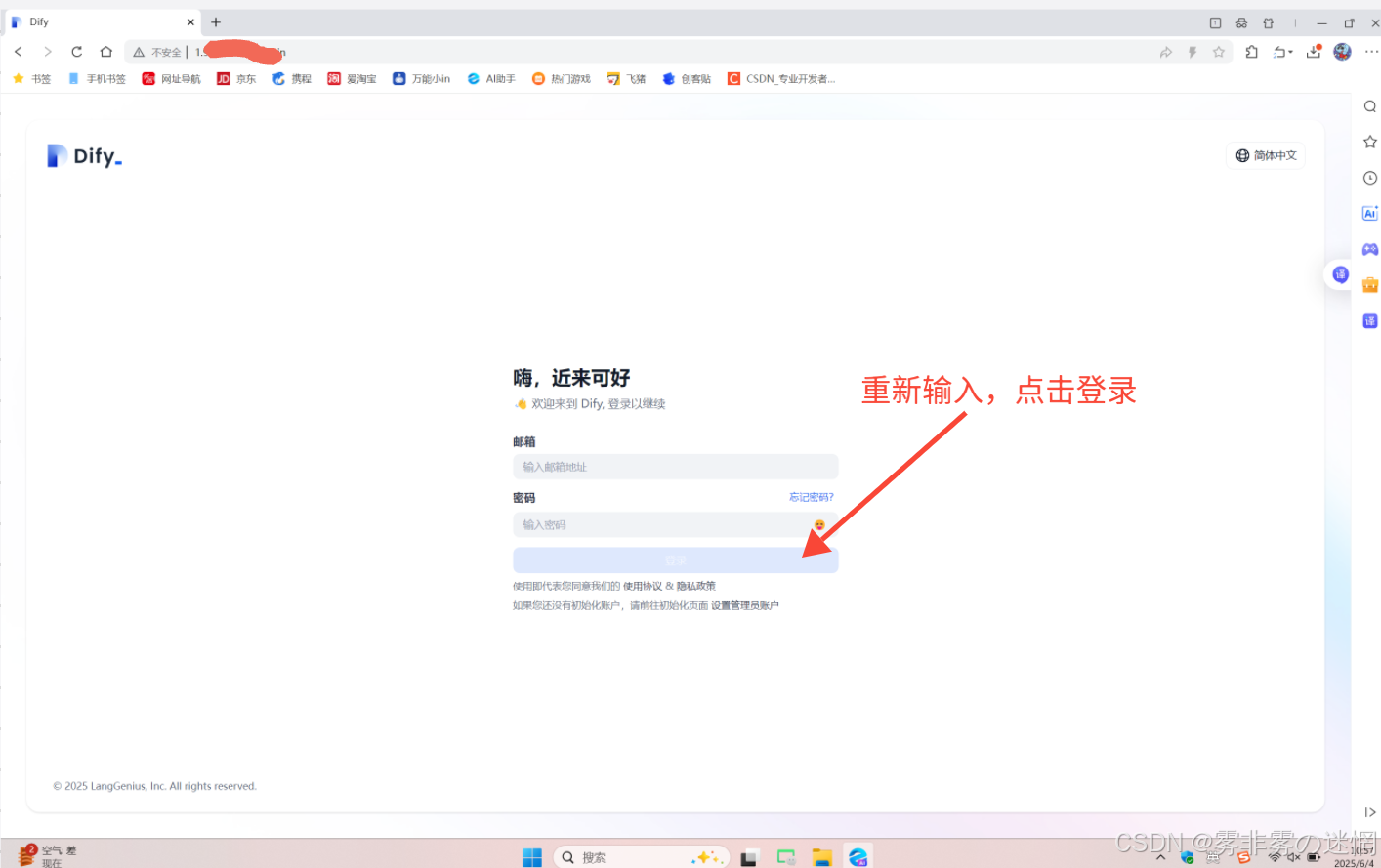Open the downloads icon in toolbar
1381x868 pixels.
(x=1314, y=52)
